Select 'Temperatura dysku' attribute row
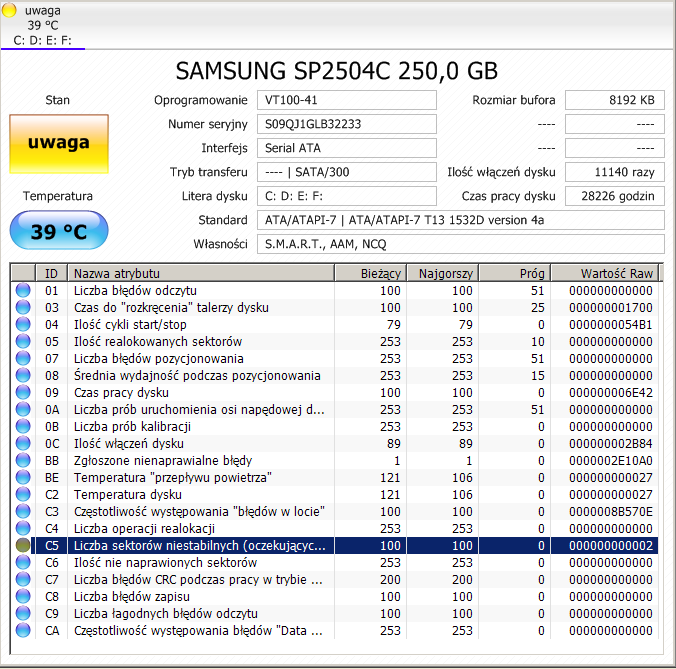Screen dimensions: 676x669 [335, 494]
